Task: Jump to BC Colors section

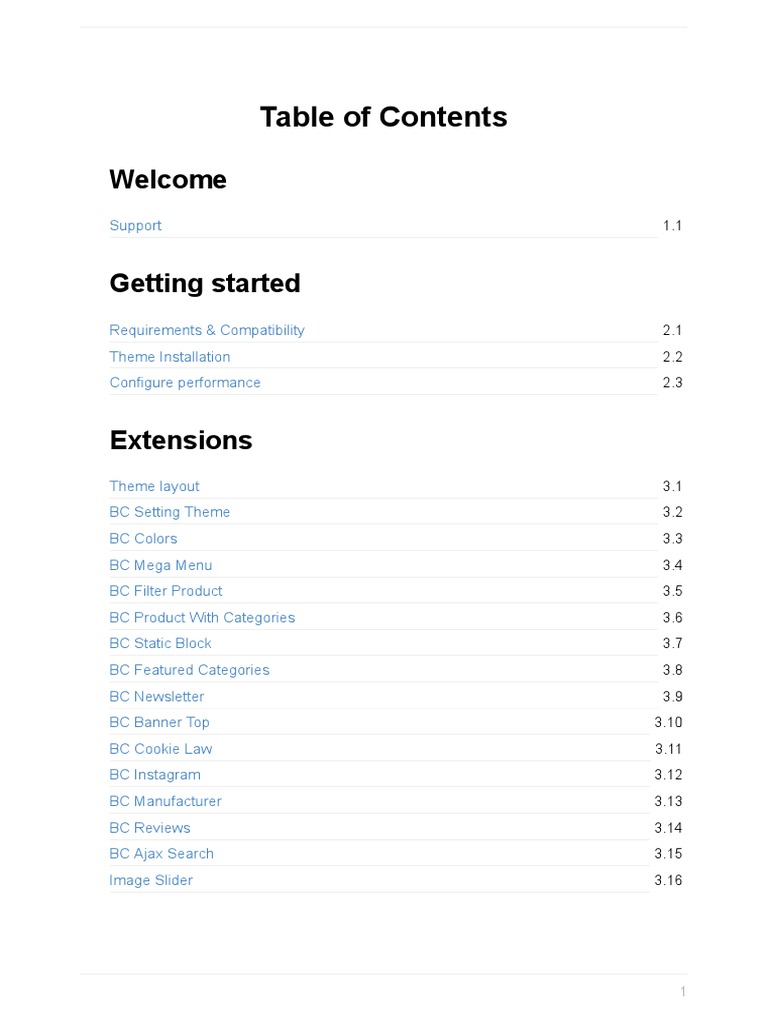Action: 143,539
